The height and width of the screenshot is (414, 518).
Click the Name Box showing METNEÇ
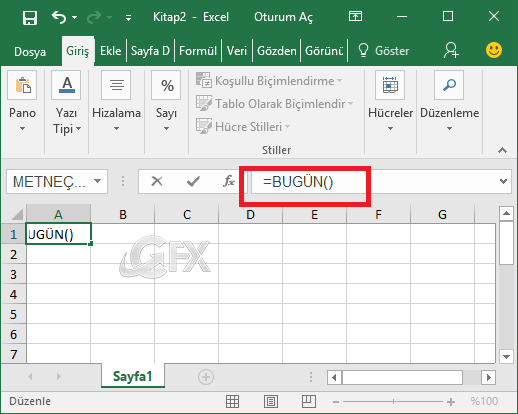click(x=49, y=182)
